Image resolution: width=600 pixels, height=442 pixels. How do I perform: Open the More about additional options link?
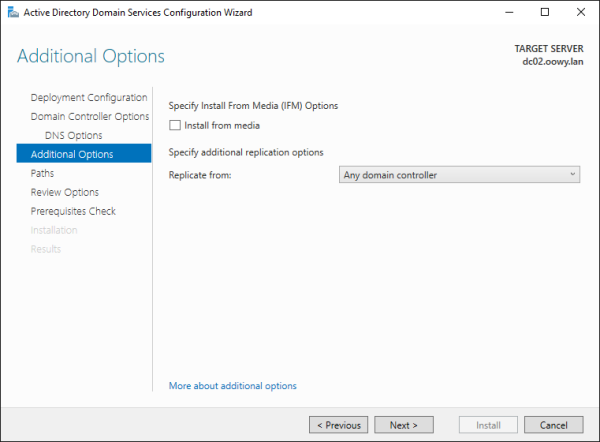[233, 385]
